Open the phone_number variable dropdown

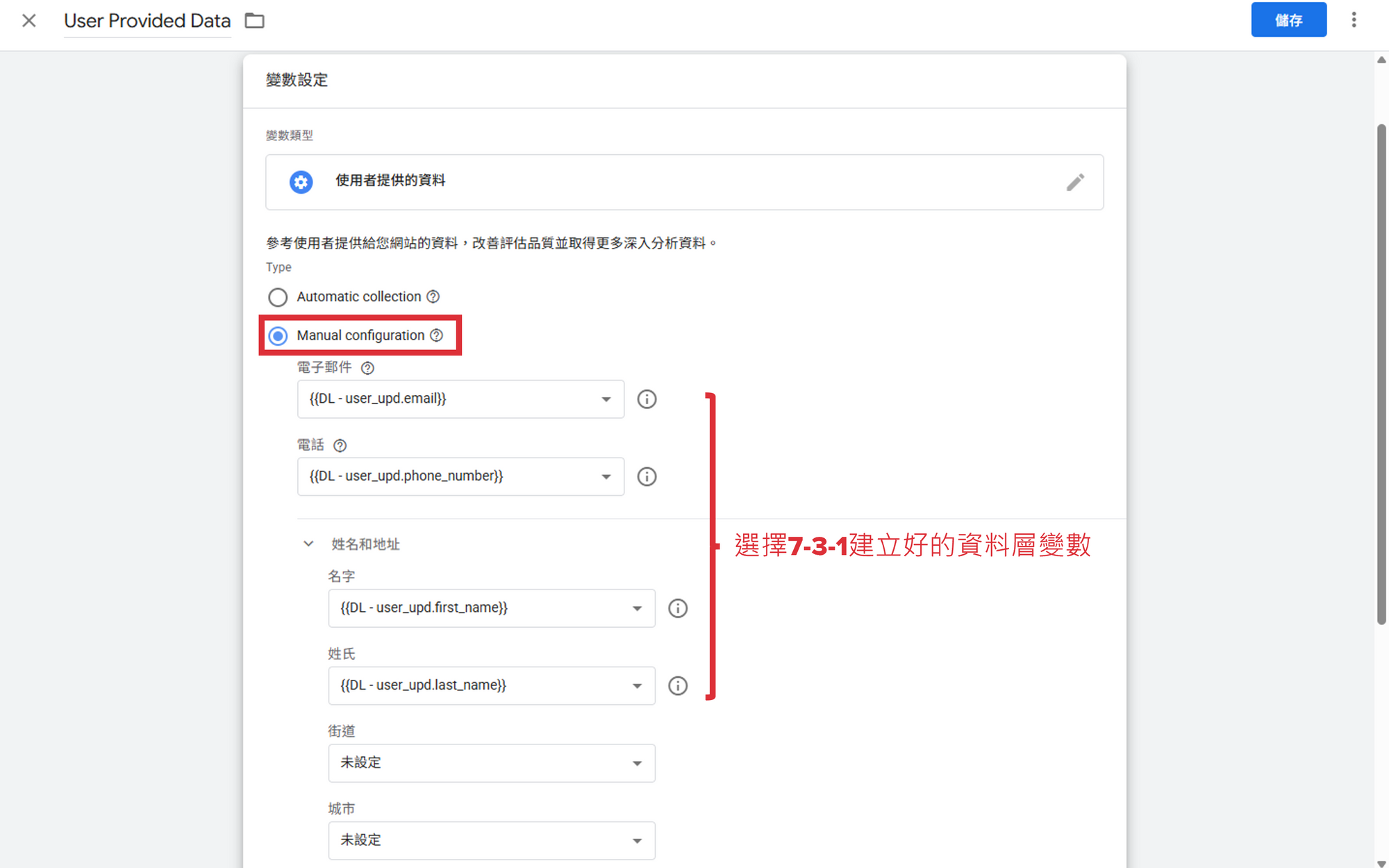460,476
